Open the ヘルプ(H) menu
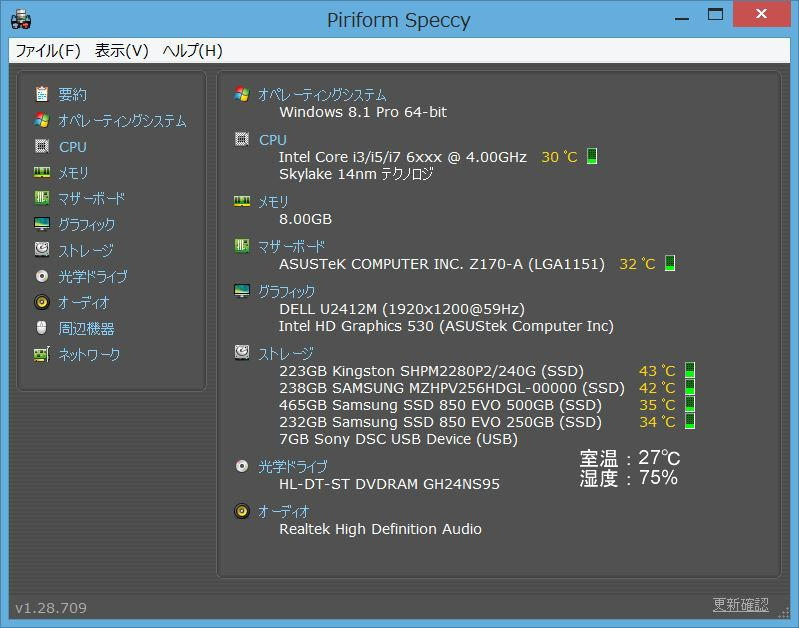 click(x=193, y=50)
